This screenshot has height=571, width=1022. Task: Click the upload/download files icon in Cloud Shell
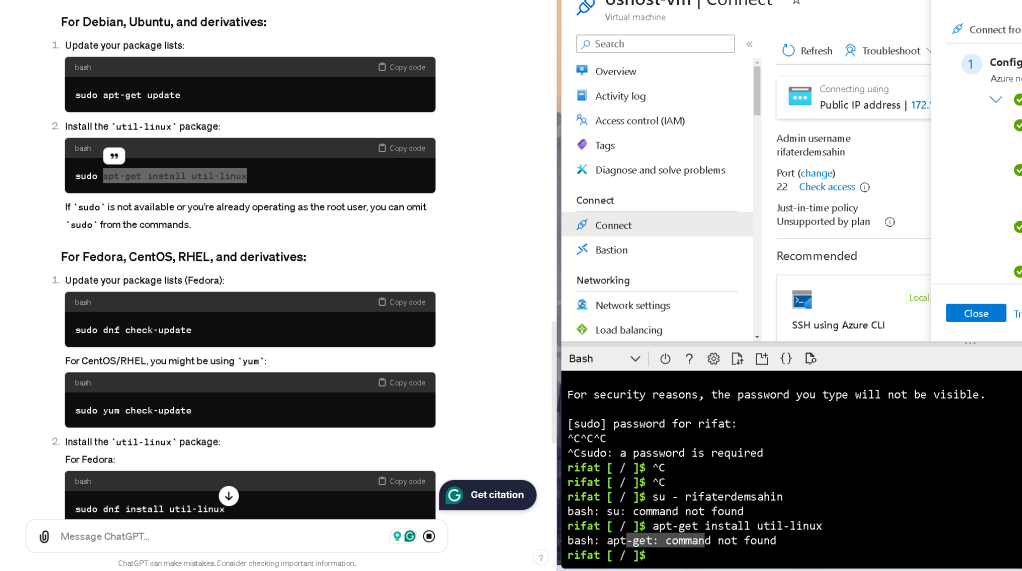[737, 359]
